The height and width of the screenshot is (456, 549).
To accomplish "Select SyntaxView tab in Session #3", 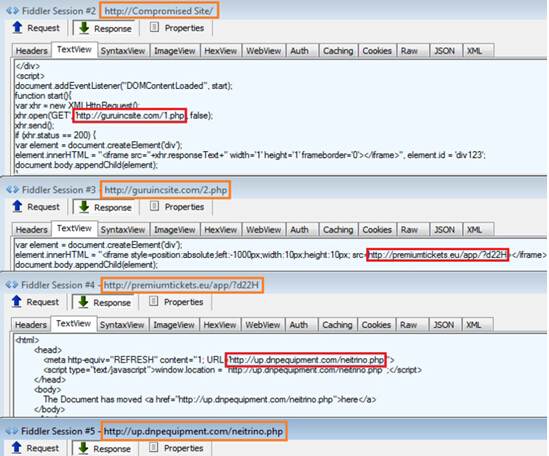I will (123, 230).
